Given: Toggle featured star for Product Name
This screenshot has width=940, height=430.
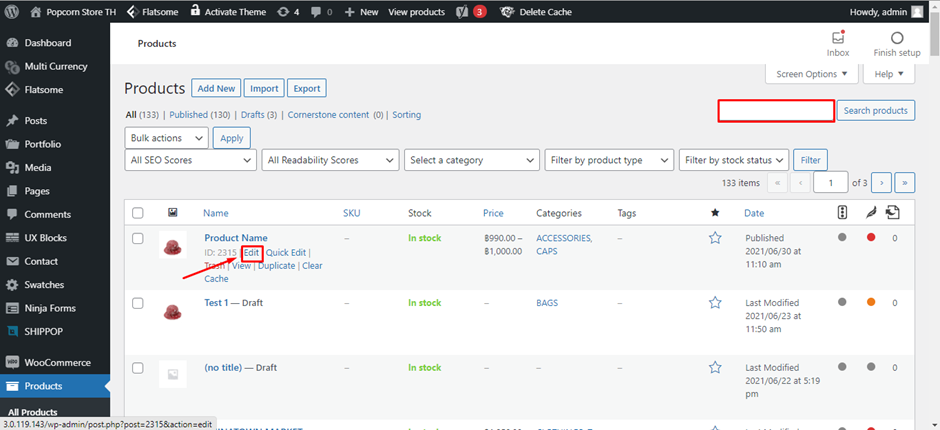Looking at the screenshot, I should pyautogui.click(x=715, y=238).
